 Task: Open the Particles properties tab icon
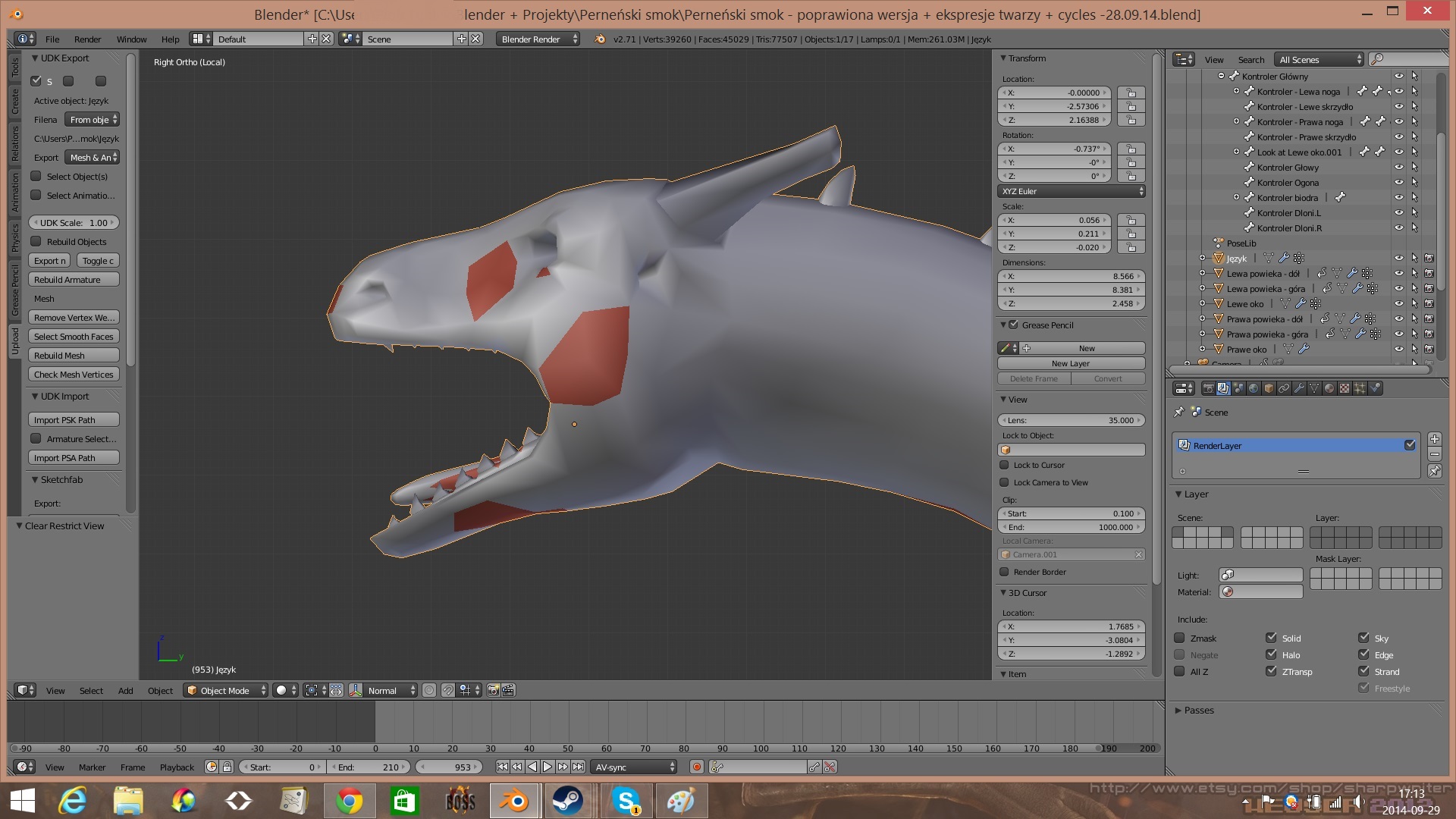pyautogui.click(x=1360, y=388)
